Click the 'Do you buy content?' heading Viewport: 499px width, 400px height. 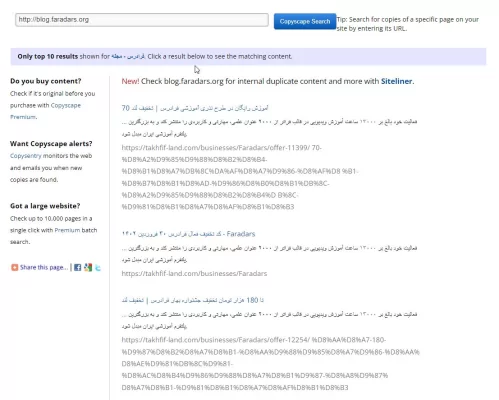click(x=46, y=81)
